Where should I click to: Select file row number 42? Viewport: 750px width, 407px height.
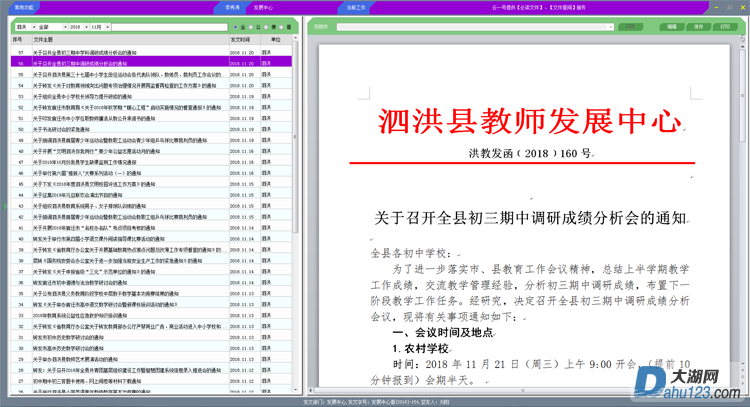(x=151, y=217)
